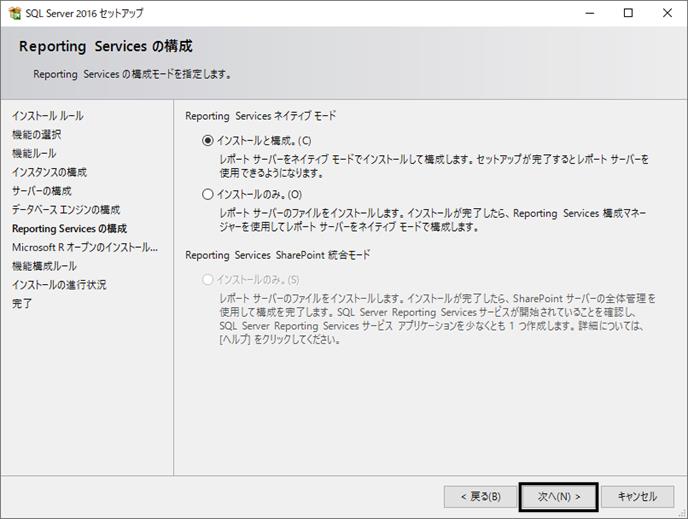The height and width of the screenshot is (519, 688).
Task: Select the Reporting Services の構成 sidebar step
Action: pos(69,229)
